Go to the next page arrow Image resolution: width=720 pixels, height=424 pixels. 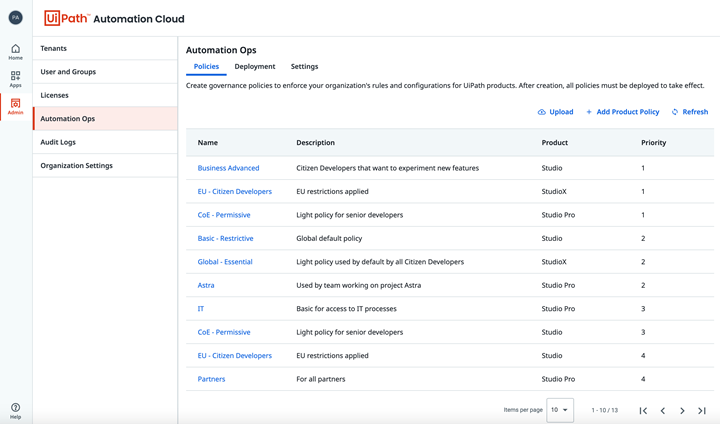point(682,410)
